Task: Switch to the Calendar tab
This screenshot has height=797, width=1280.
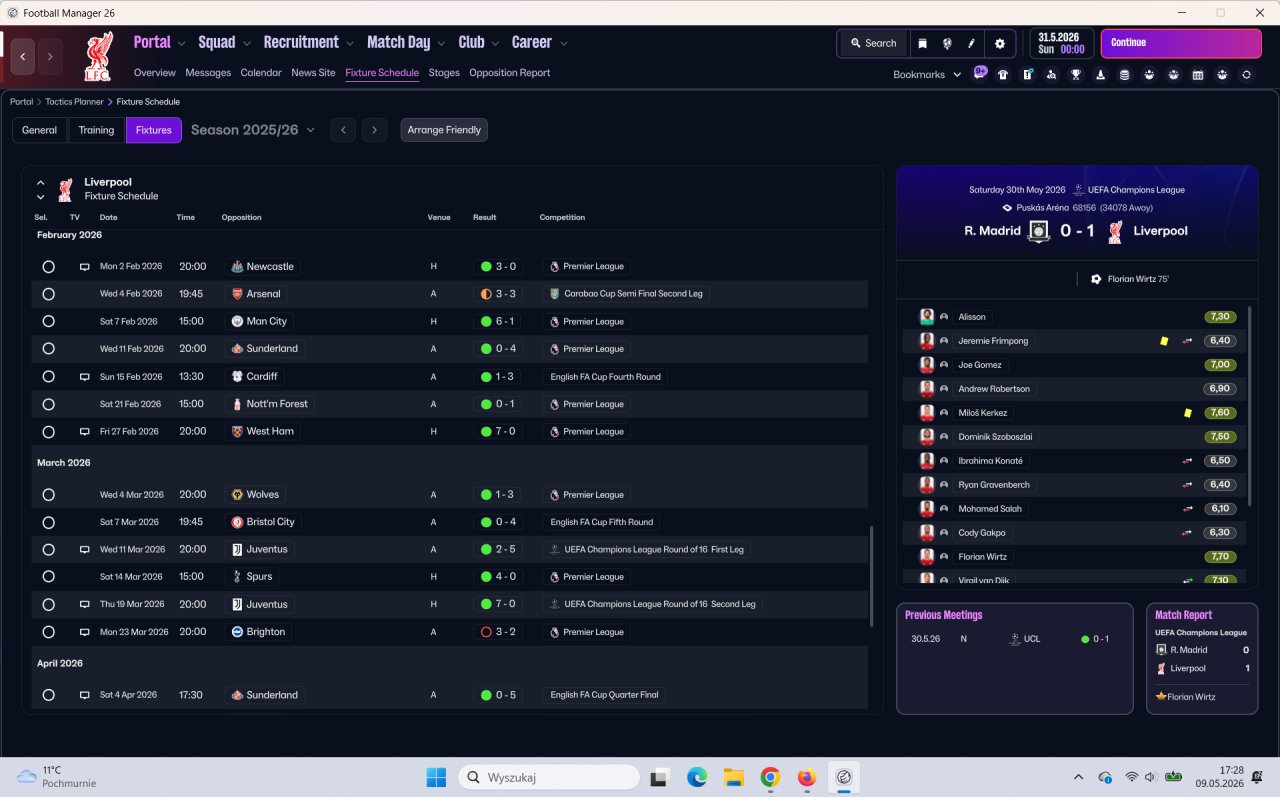Action: tap(261, 73)
